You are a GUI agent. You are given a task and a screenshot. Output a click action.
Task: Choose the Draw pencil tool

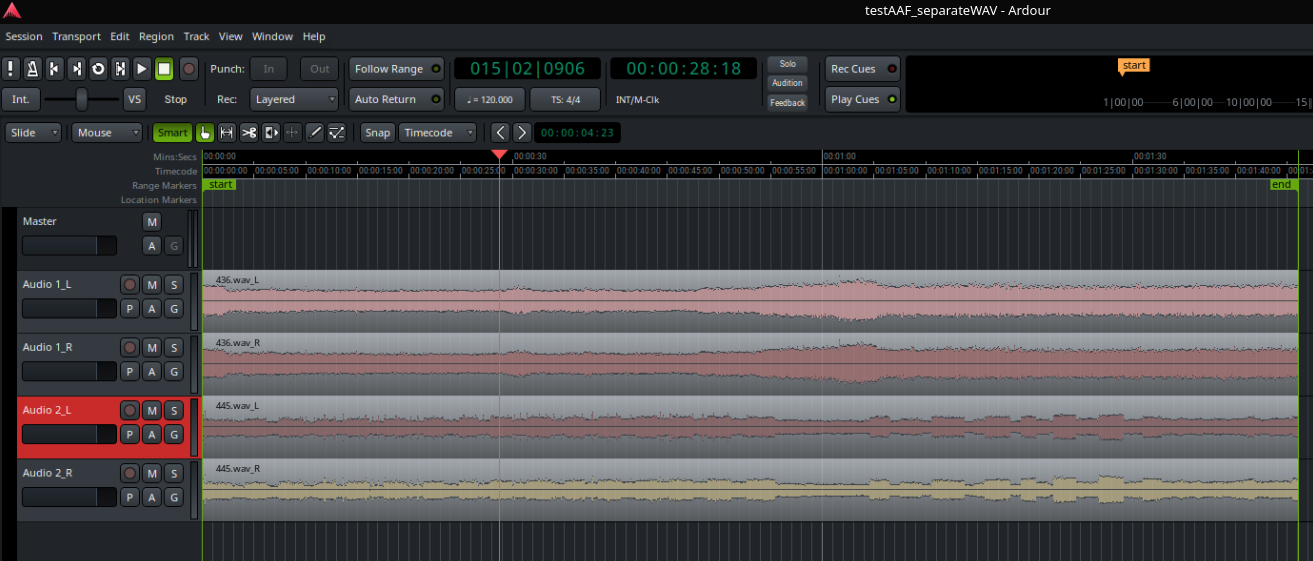314,133
